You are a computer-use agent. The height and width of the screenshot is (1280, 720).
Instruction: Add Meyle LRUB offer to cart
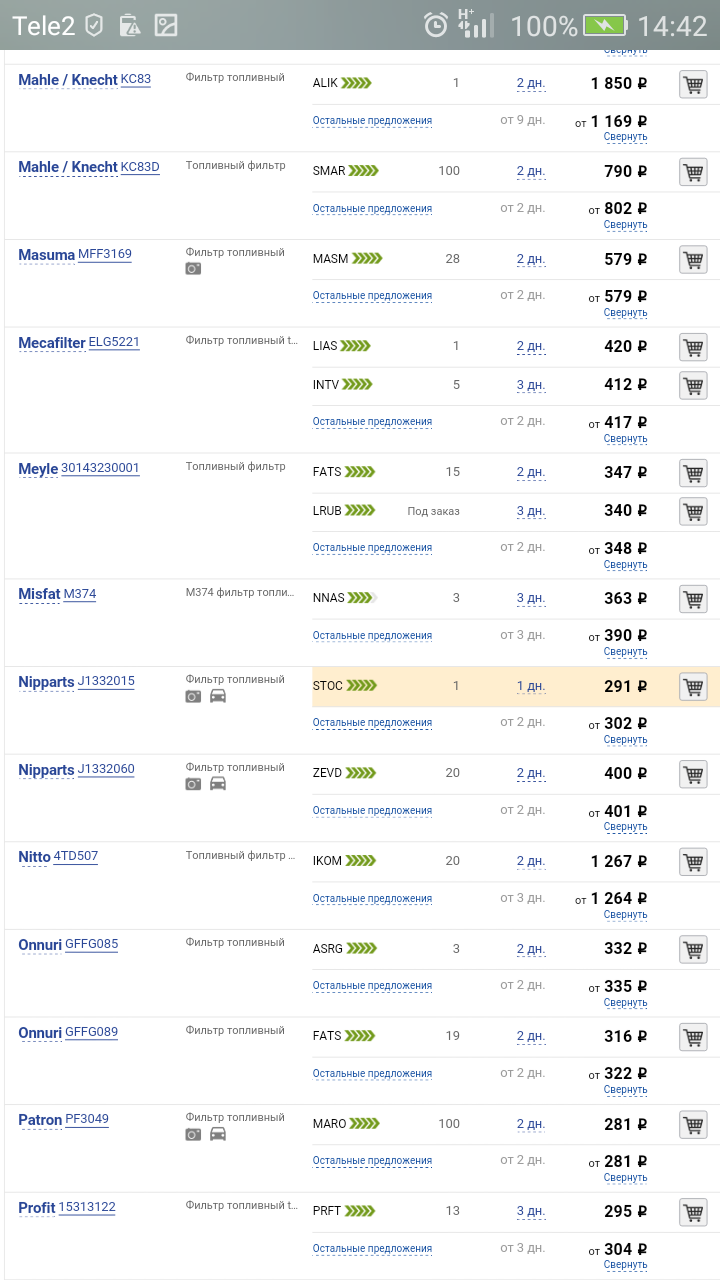pos(693,511)
